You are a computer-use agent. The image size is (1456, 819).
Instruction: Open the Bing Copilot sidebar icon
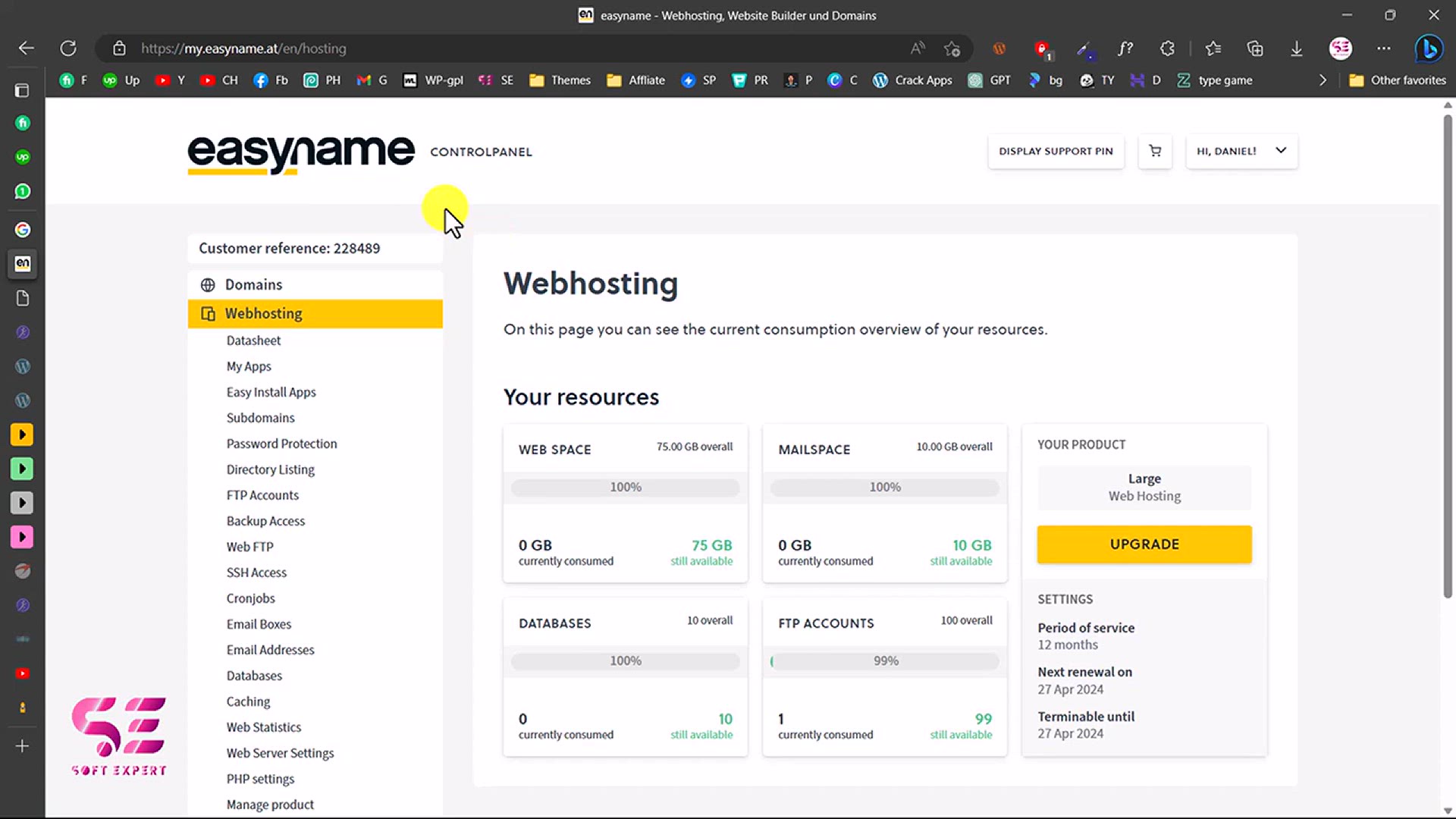tap(1429, 49)
